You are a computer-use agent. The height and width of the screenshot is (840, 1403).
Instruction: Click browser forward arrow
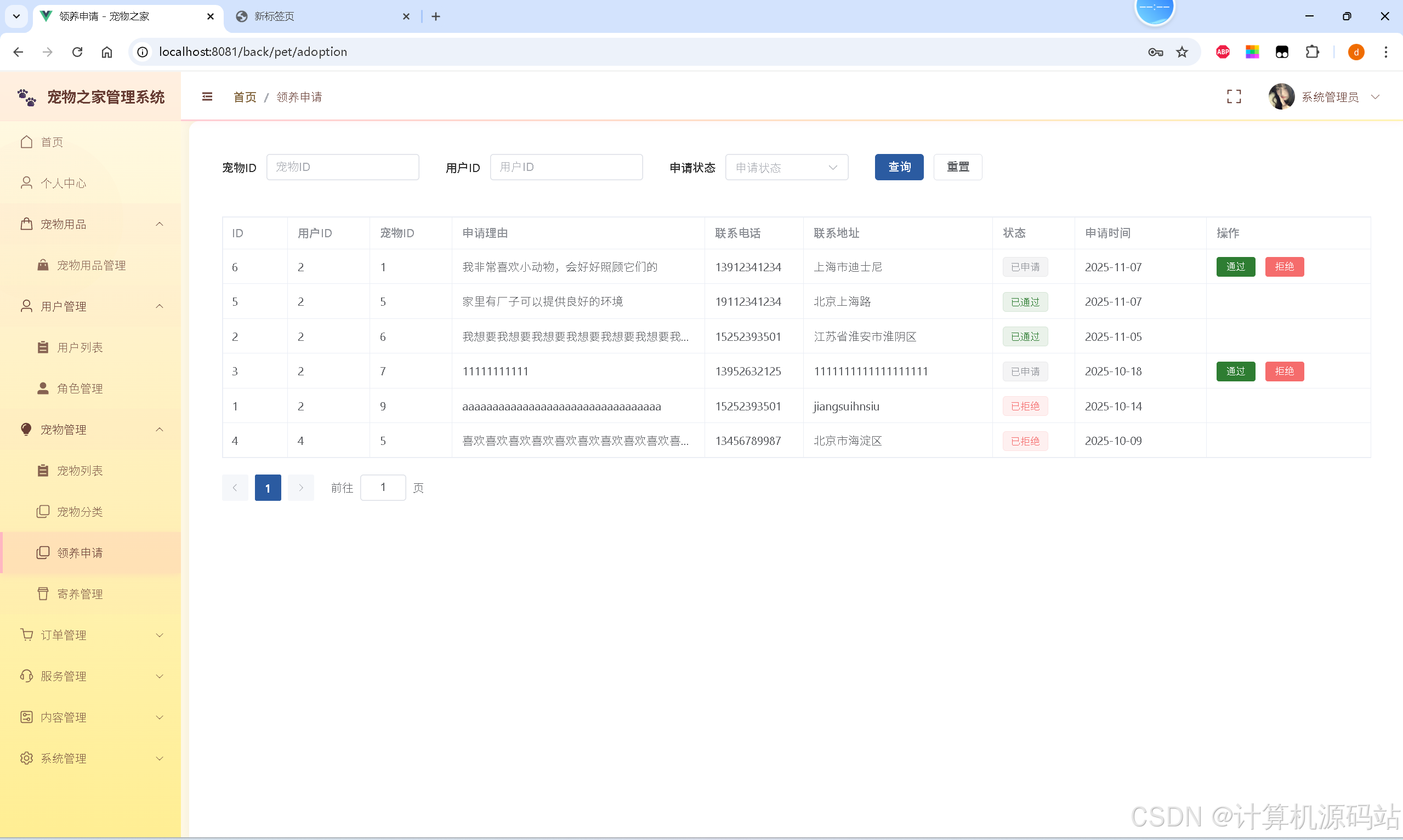coord(48,52)
